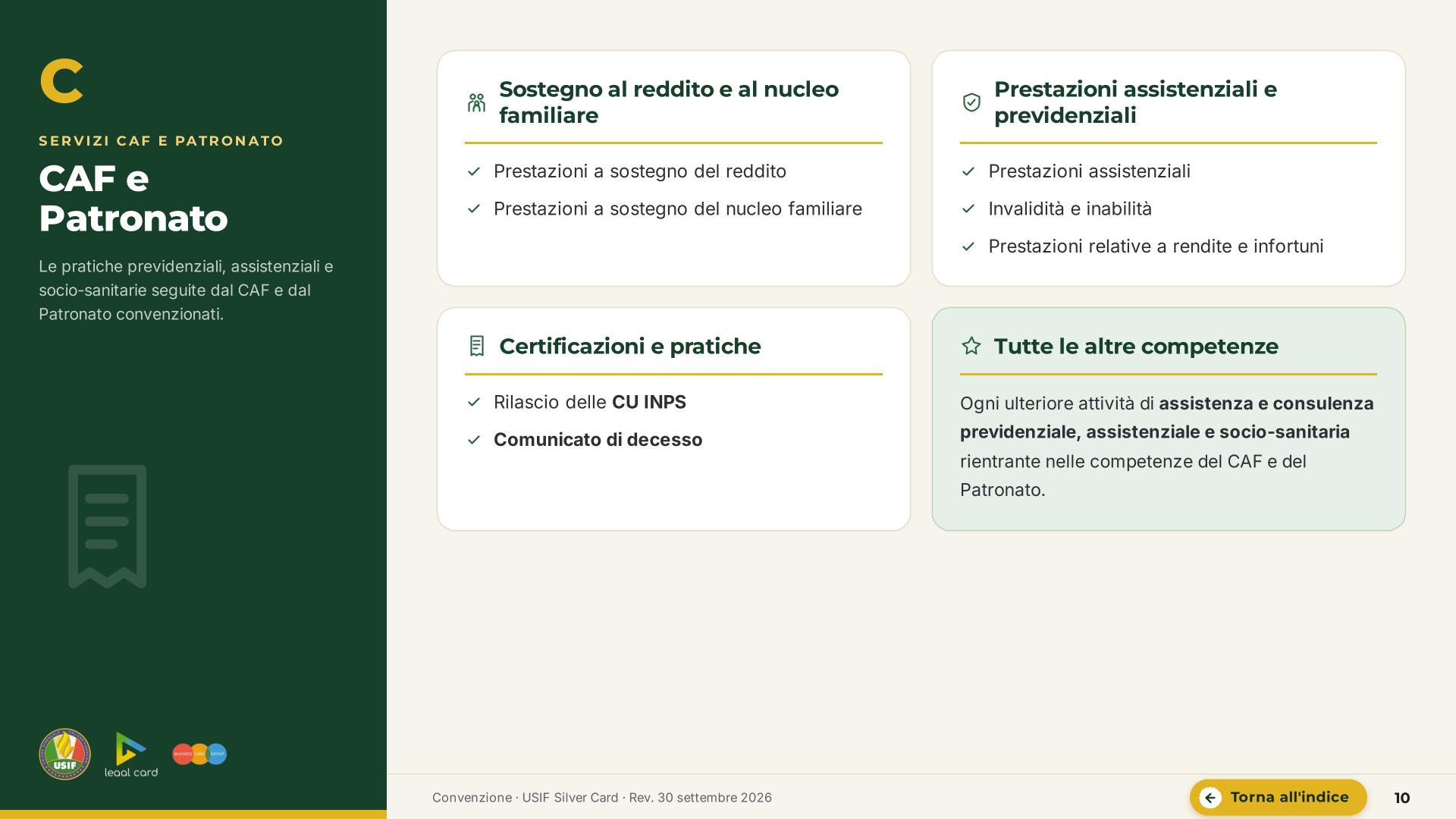Click the receipt icon beside Certificazioni e pratiche

[x=476, y=346]
